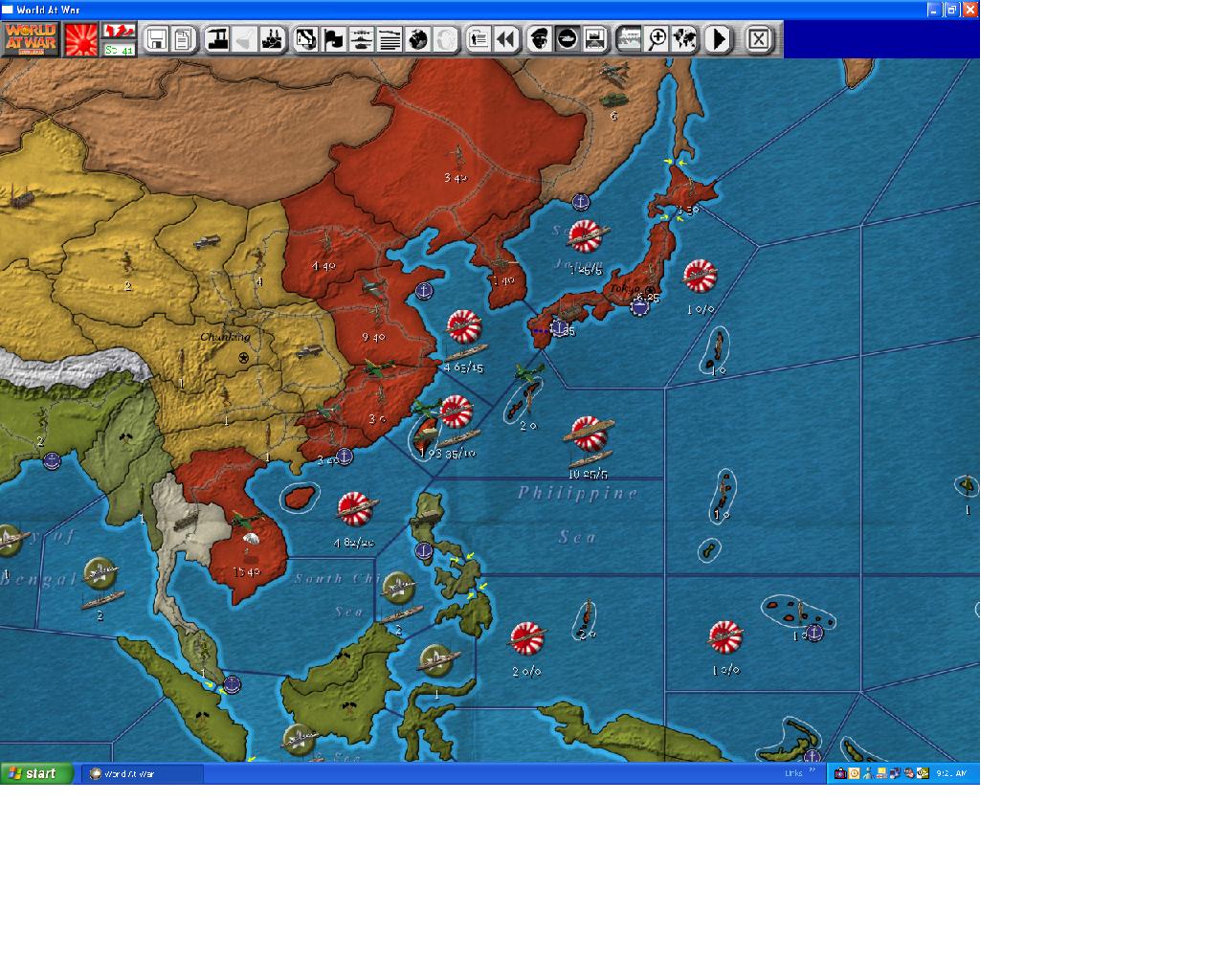The height and width of the screenshot is (980, 1225).
Task: Click the soldier head with beret icon
Action: coord(540,39)
